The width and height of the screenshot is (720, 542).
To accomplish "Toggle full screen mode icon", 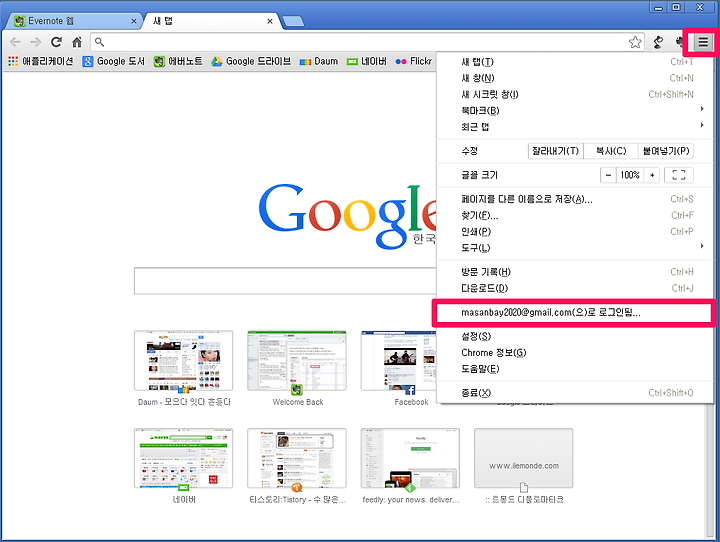I will click(x=679, y=175).
